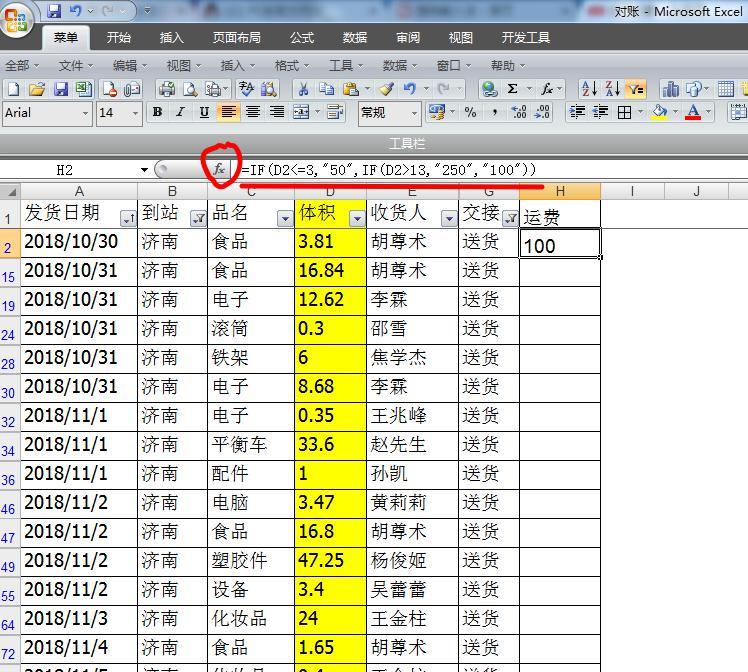748x672 pixels.
Task: Click the New blank workbook icon
Action: tap(14, 89)
